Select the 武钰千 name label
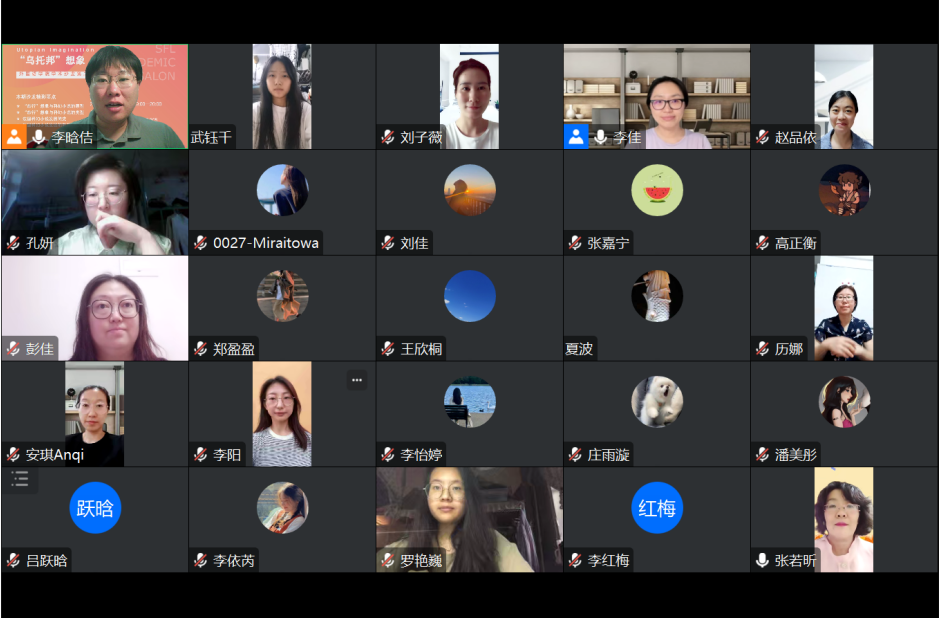Image resolution: width=939 pixels, height=618 pixels. (x=211, y=137)
